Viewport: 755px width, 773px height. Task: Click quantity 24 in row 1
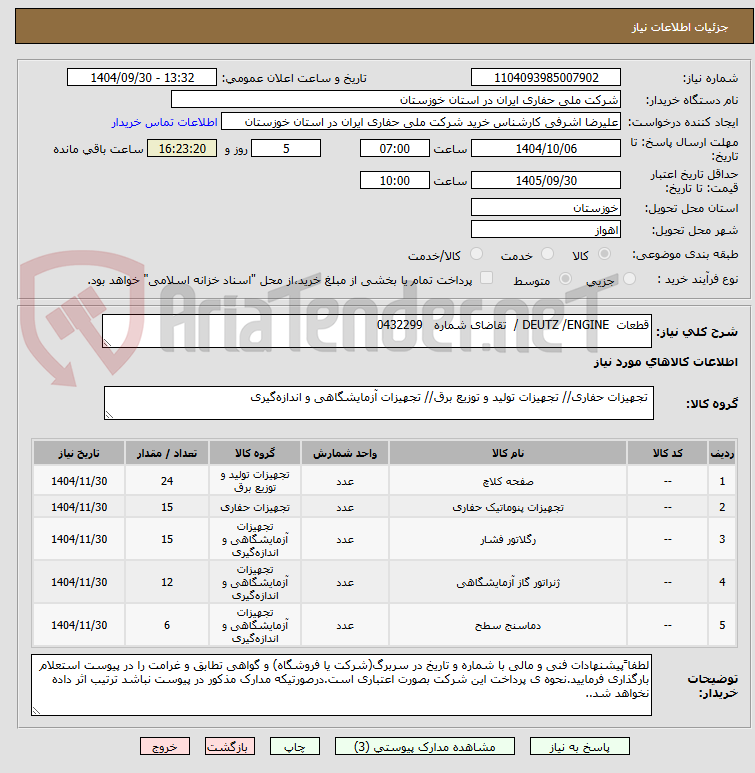pyautogui.click(x=167, y=481)
